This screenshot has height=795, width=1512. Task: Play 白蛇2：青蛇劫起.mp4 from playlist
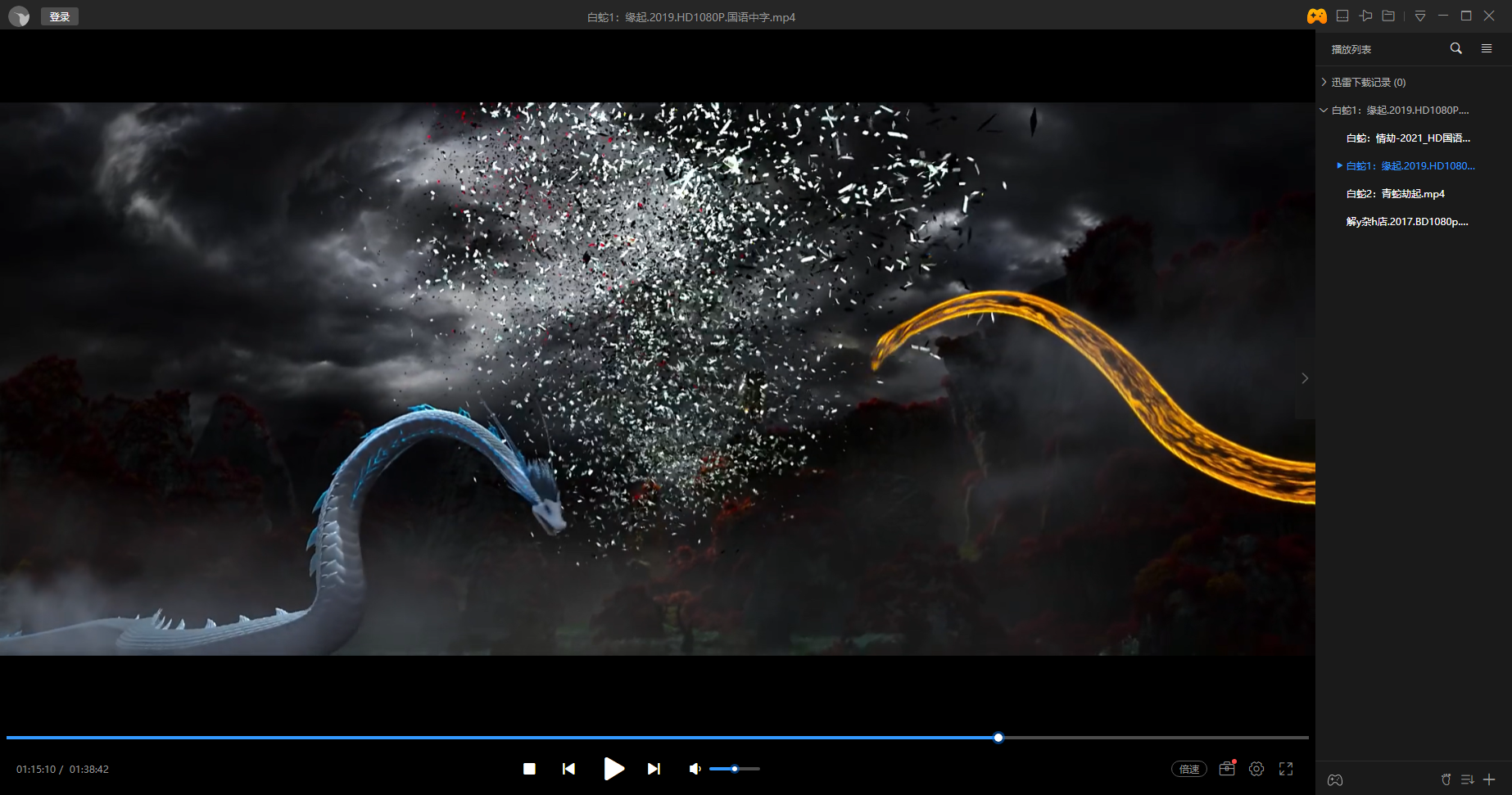[x=1395, y=194]
